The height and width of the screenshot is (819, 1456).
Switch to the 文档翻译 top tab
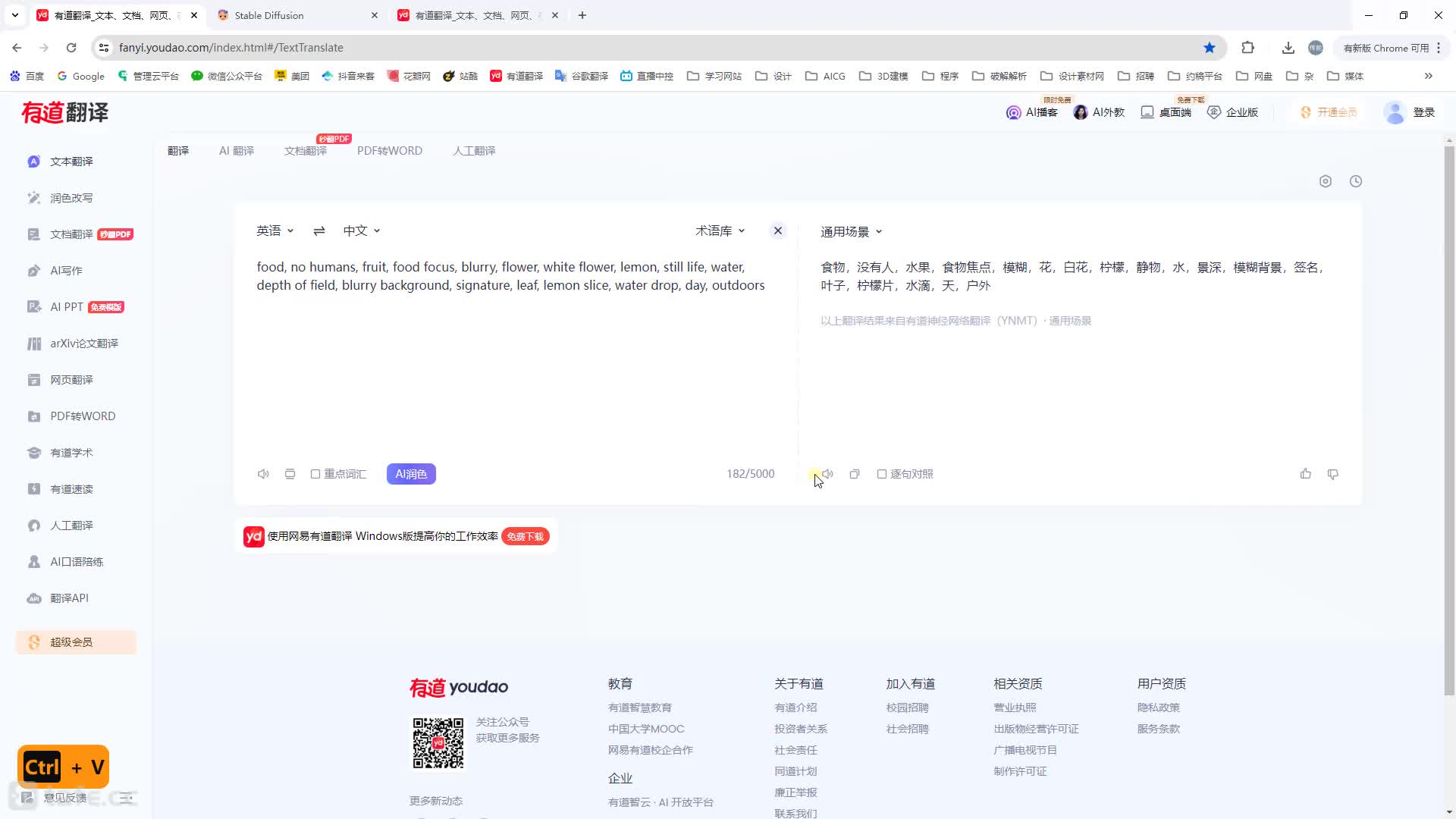[306, 151]
